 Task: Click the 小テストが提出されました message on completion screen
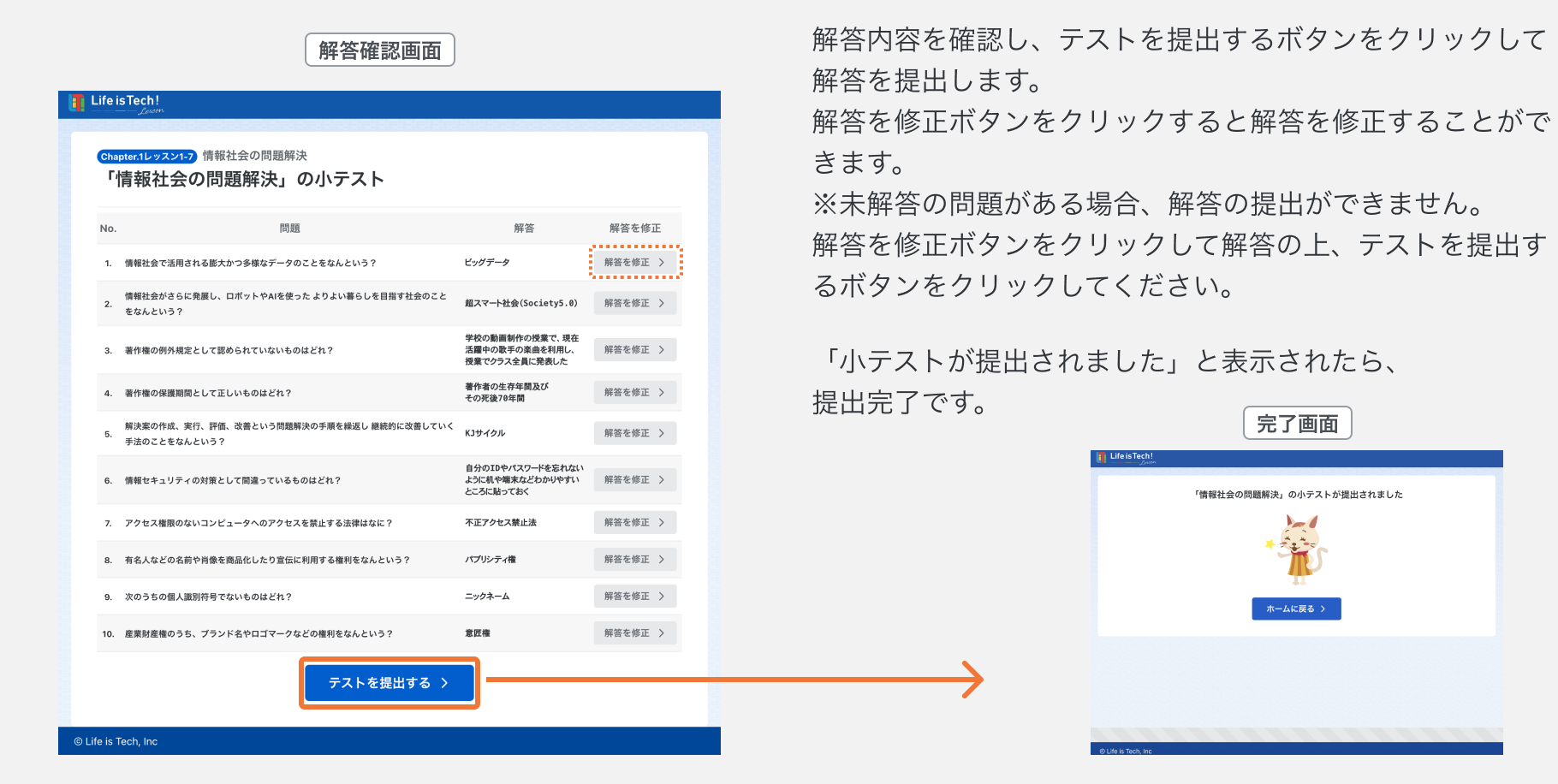[1297, 495]
